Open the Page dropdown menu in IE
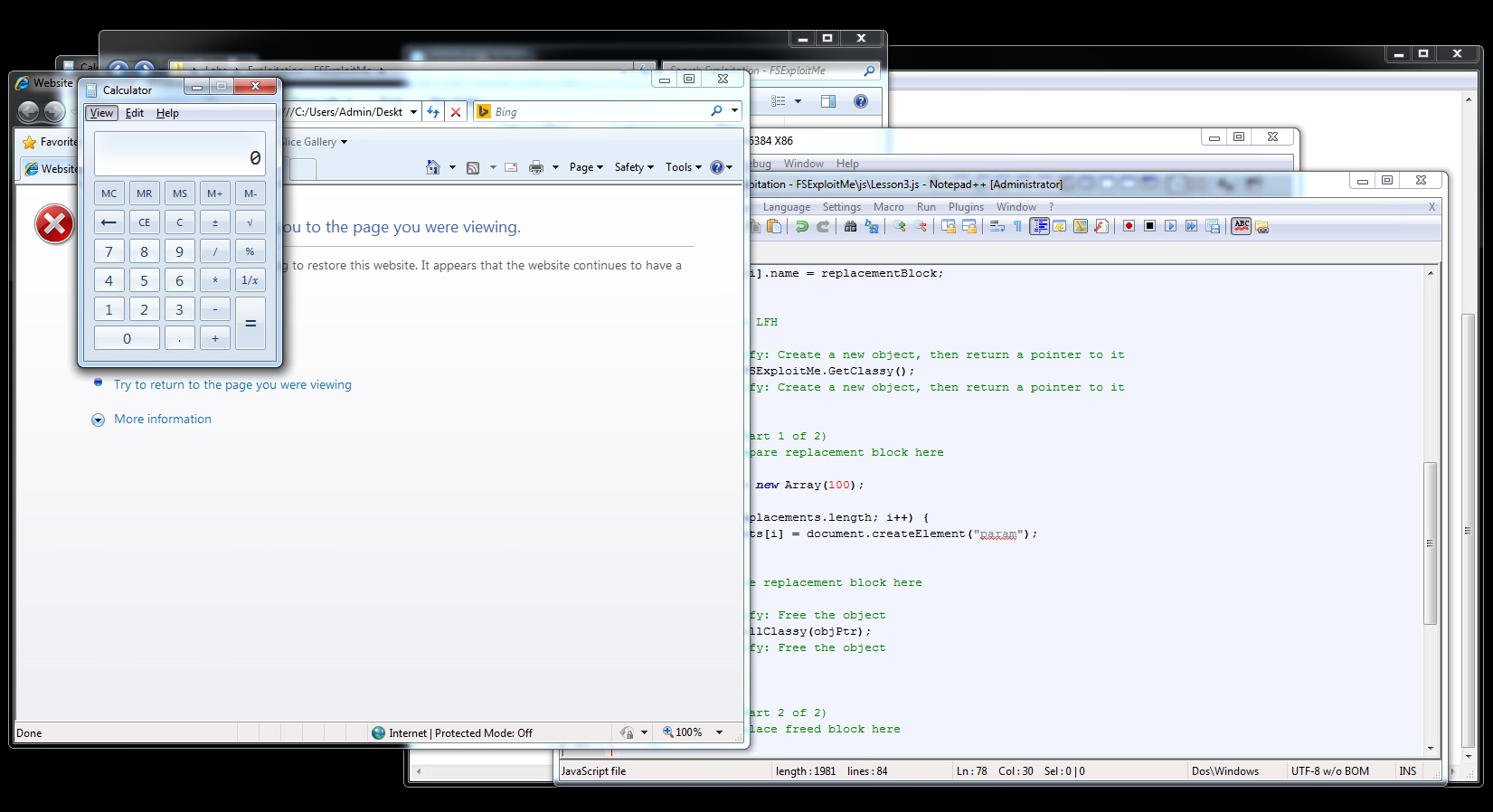1493x812 pixels. (x=586, y=167)
